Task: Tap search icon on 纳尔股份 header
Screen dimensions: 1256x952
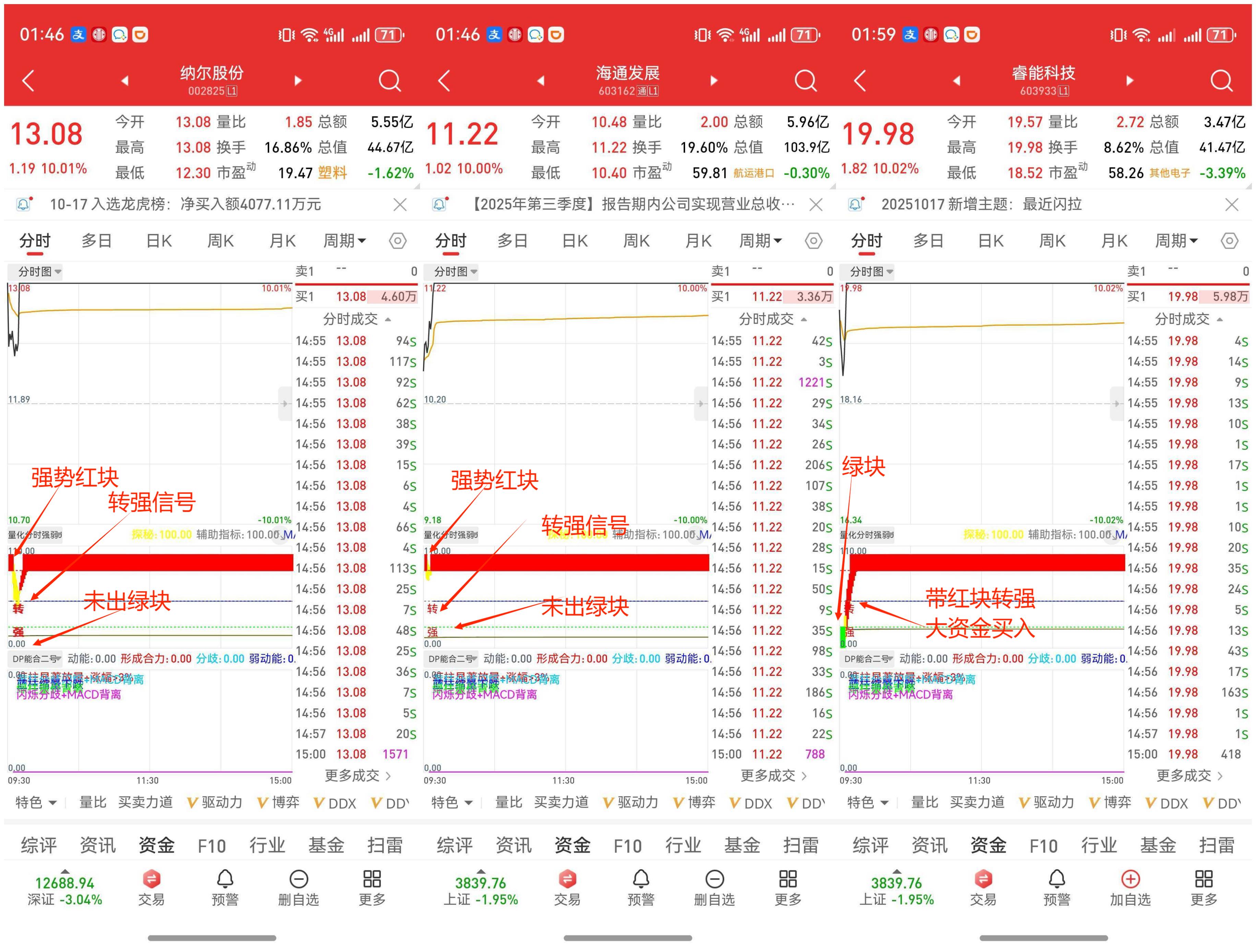Action: (390, 81)
